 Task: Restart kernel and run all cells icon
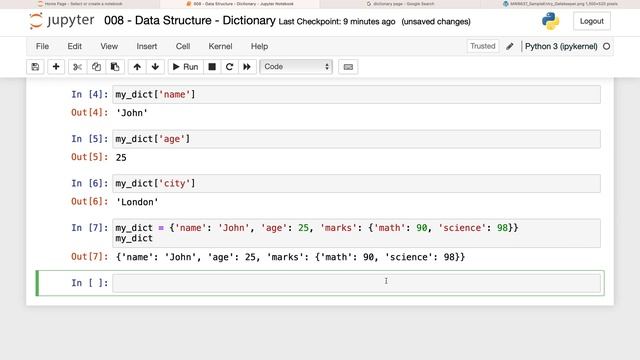247,67
